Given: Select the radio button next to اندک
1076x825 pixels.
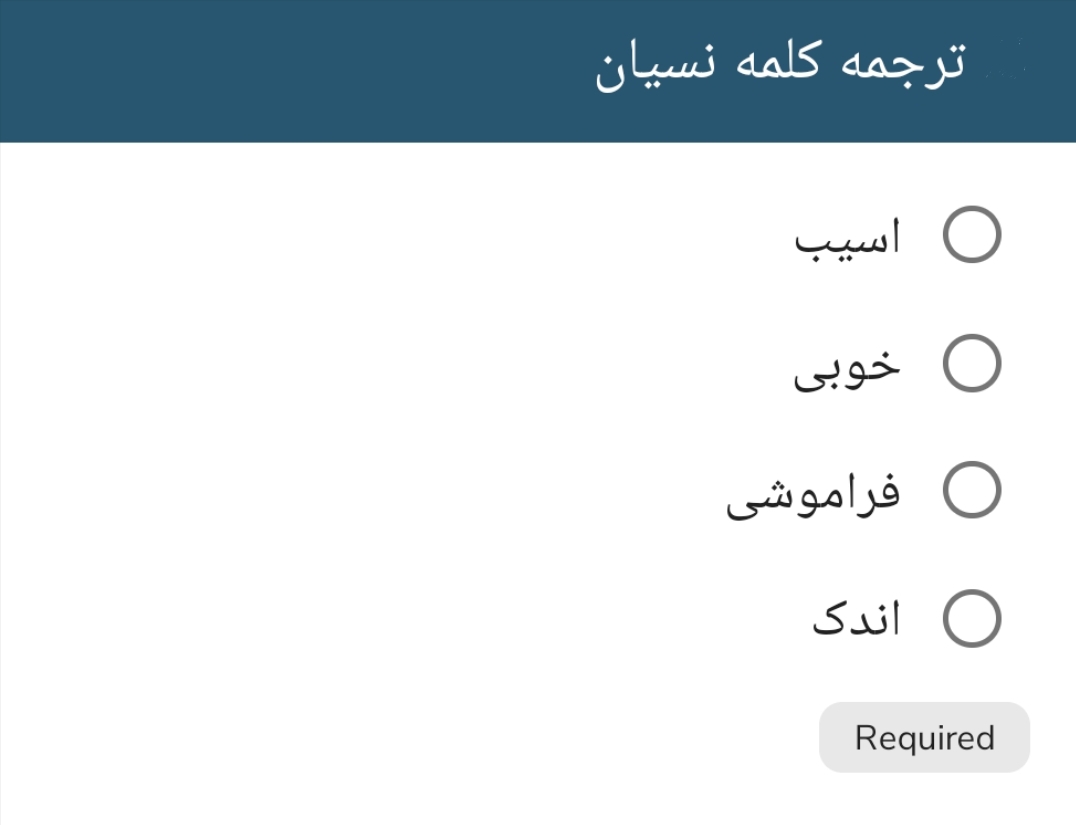Looking at the screenshot, I should [x=970, y=618].
